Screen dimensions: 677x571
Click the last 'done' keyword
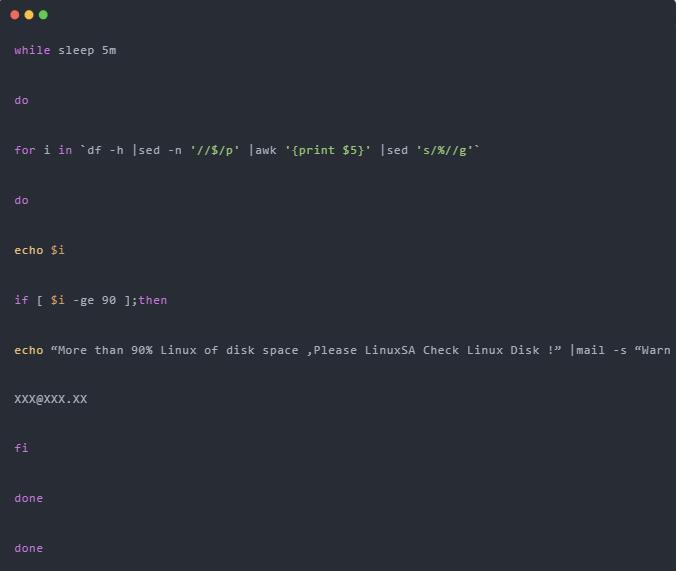[28, 548]
